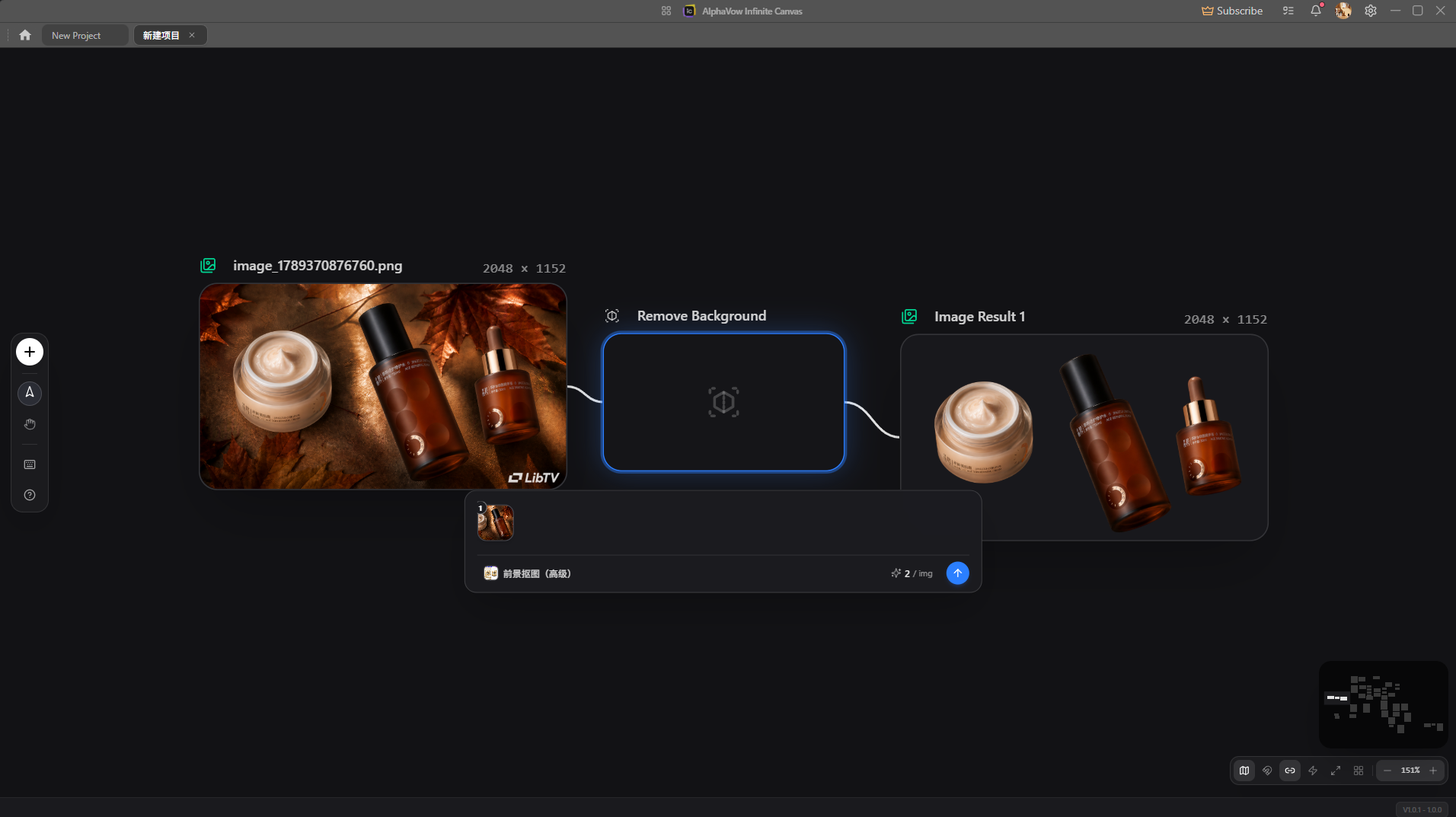Open the user avatar menu
This screenshot has height=817, width=1456.
pos(1343,11)
